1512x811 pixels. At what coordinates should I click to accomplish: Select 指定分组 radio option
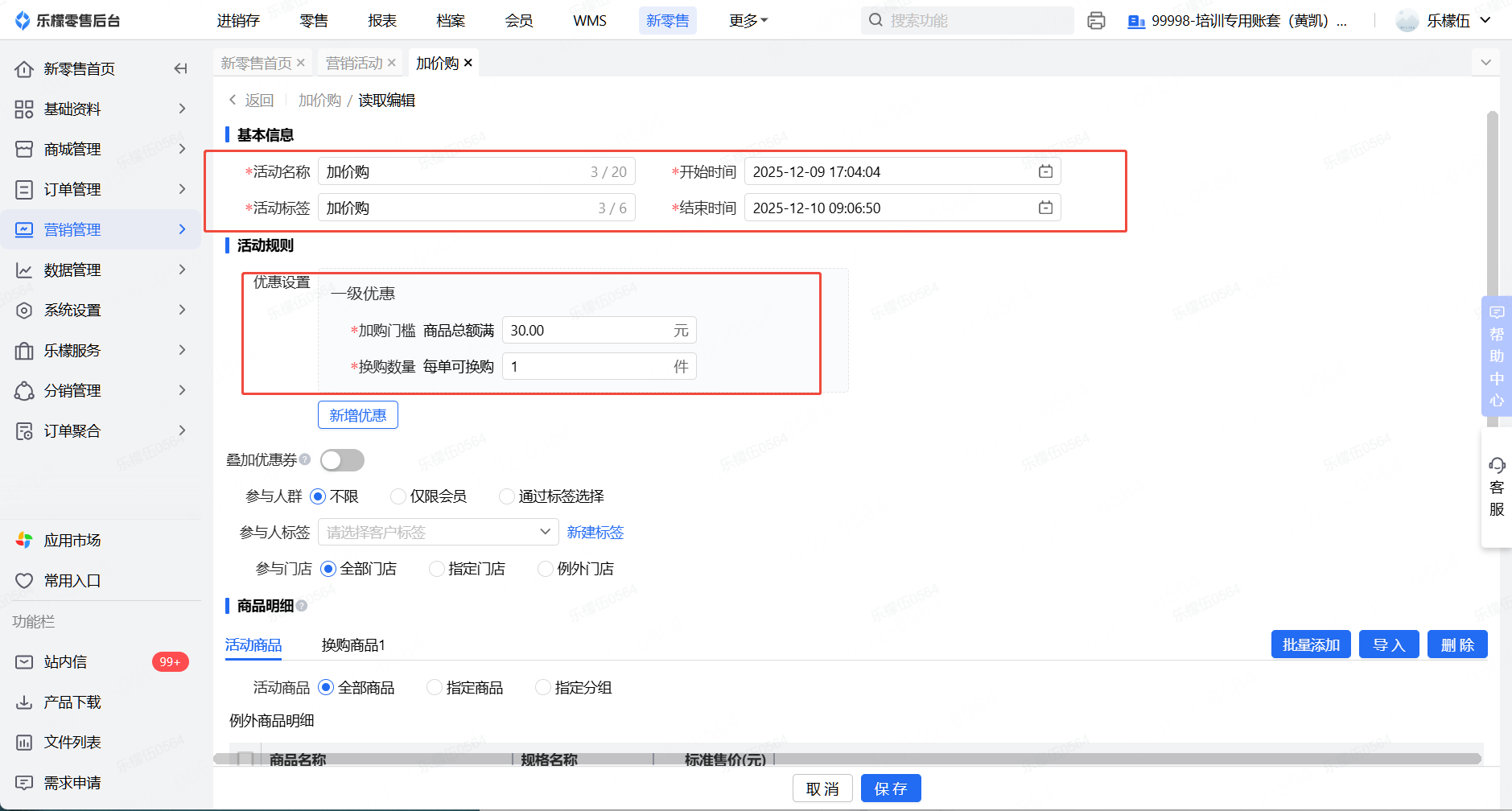[543, 687]
